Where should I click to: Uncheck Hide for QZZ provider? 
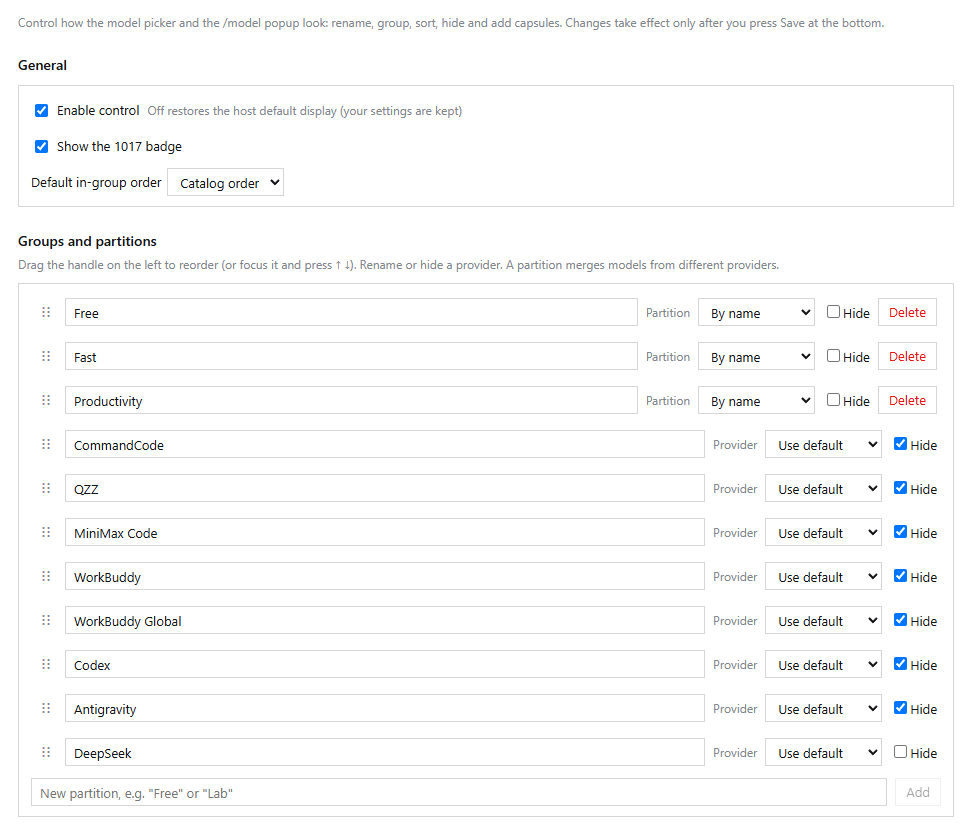point(900,487)
